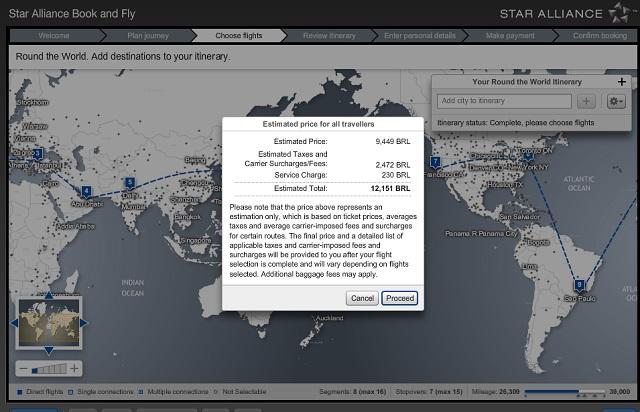Go to the Make payment step
640x412 pixels.
510,36
